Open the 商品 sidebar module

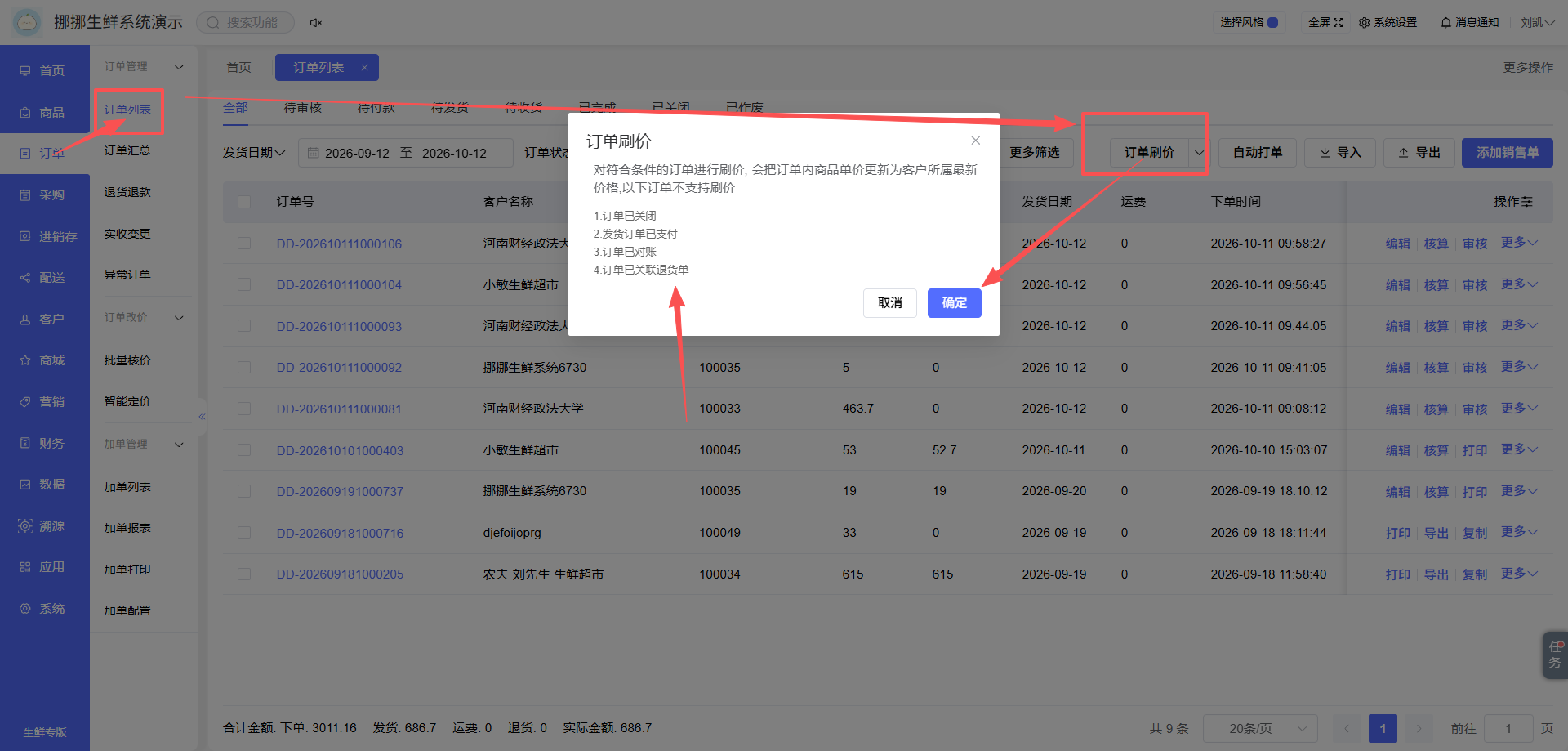point(44,112)
